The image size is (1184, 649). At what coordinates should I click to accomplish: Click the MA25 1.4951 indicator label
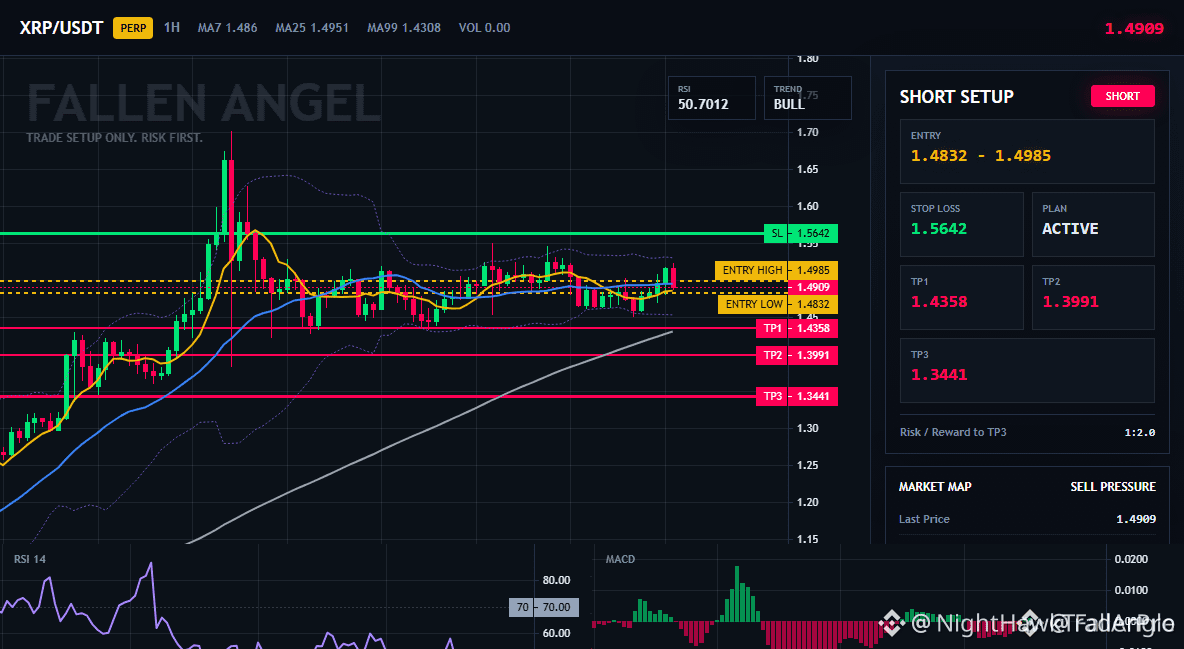tap(312, 28)
